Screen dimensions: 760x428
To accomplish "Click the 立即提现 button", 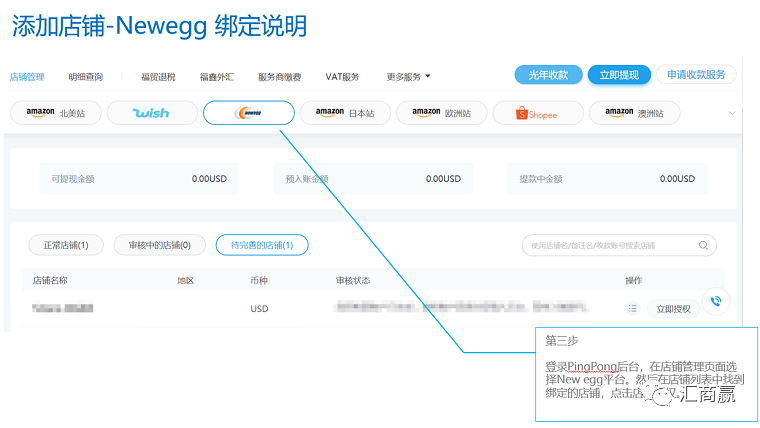I will click(x=619, y=75).
